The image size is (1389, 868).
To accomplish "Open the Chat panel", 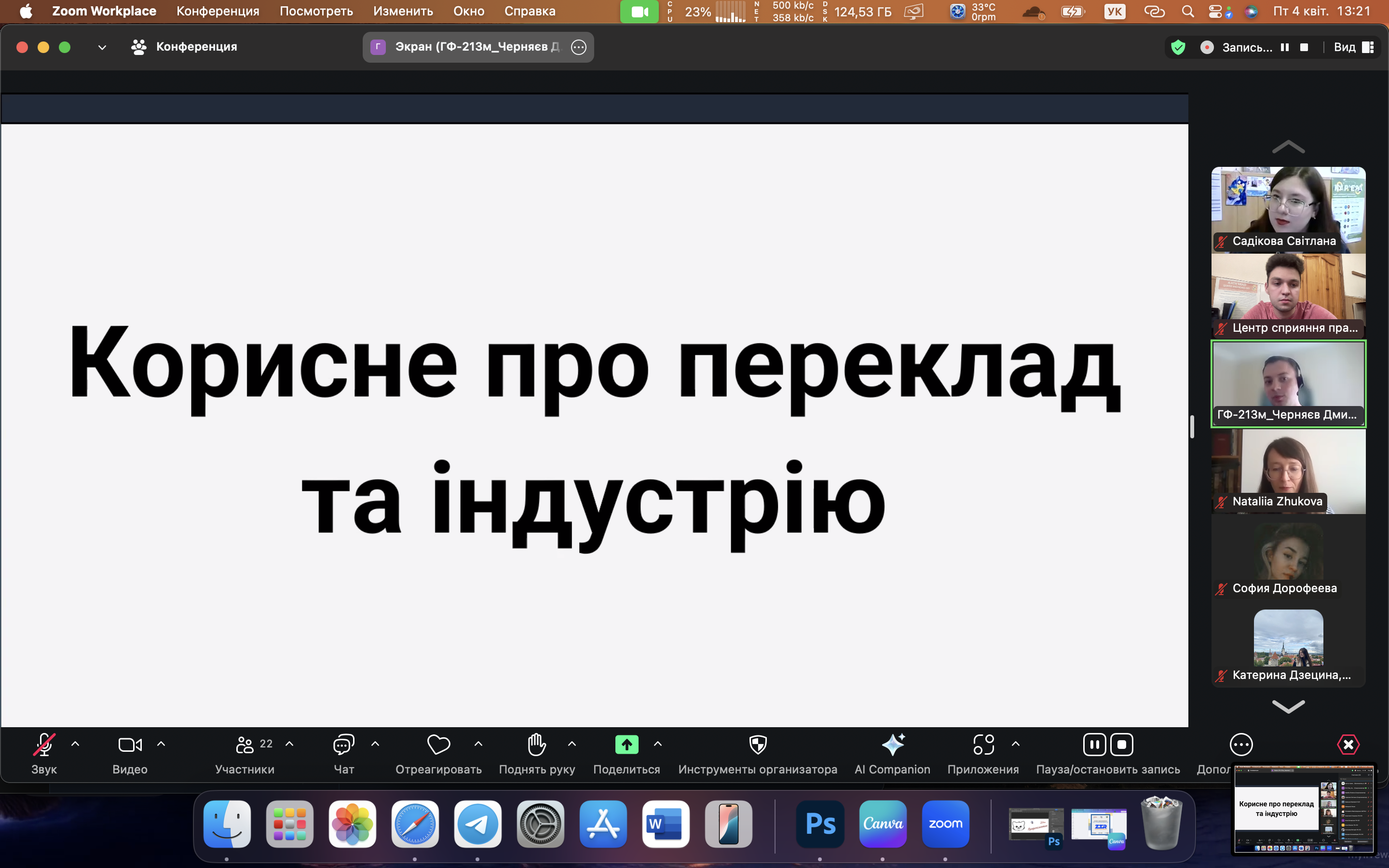I will click(343, 745).
